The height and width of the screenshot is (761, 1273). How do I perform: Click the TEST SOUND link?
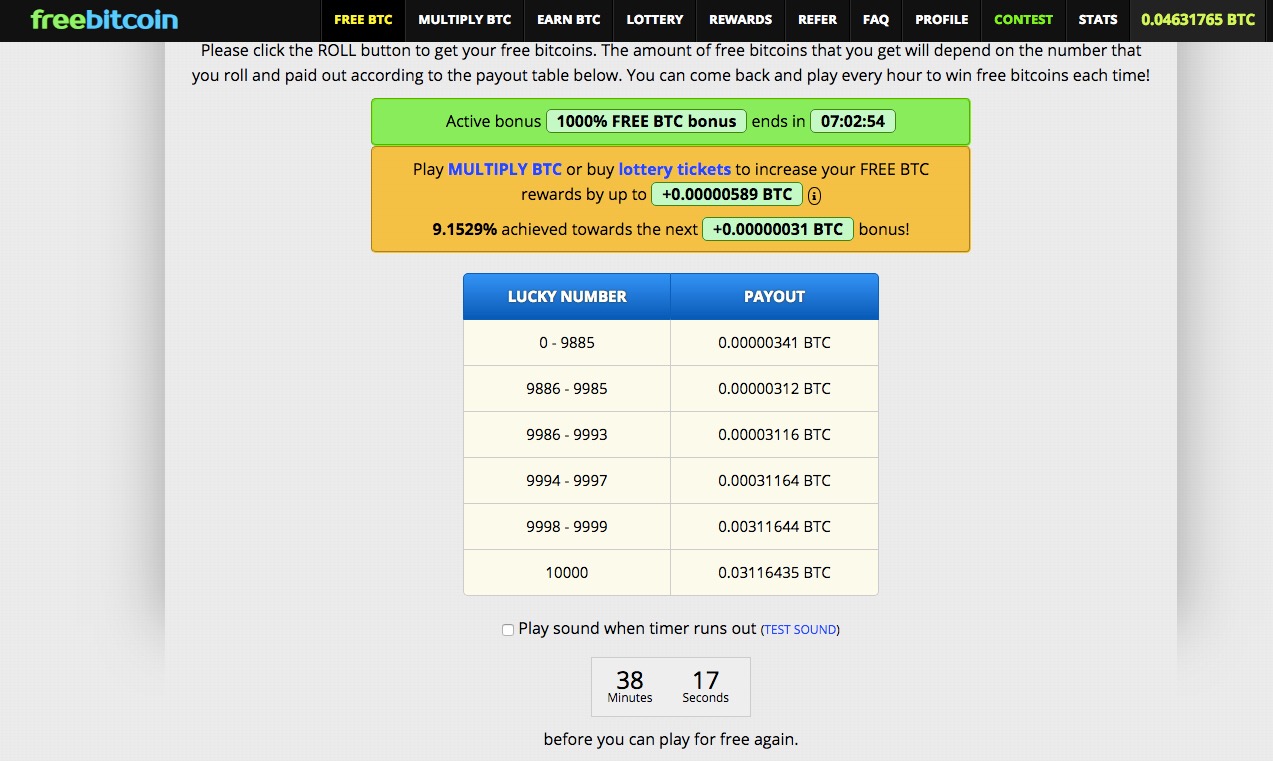[x=800, y=630]
